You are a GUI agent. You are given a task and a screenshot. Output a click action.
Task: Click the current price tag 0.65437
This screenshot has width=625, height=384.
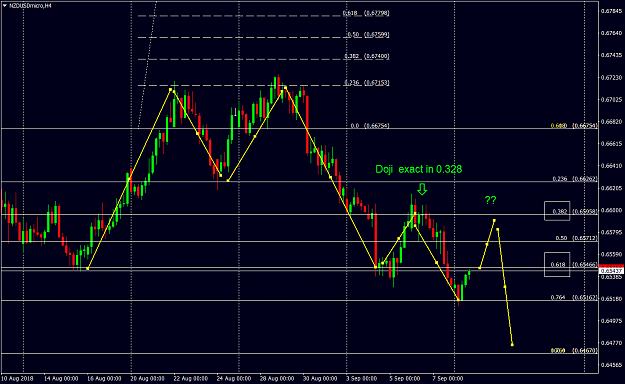tap(611, 271)
